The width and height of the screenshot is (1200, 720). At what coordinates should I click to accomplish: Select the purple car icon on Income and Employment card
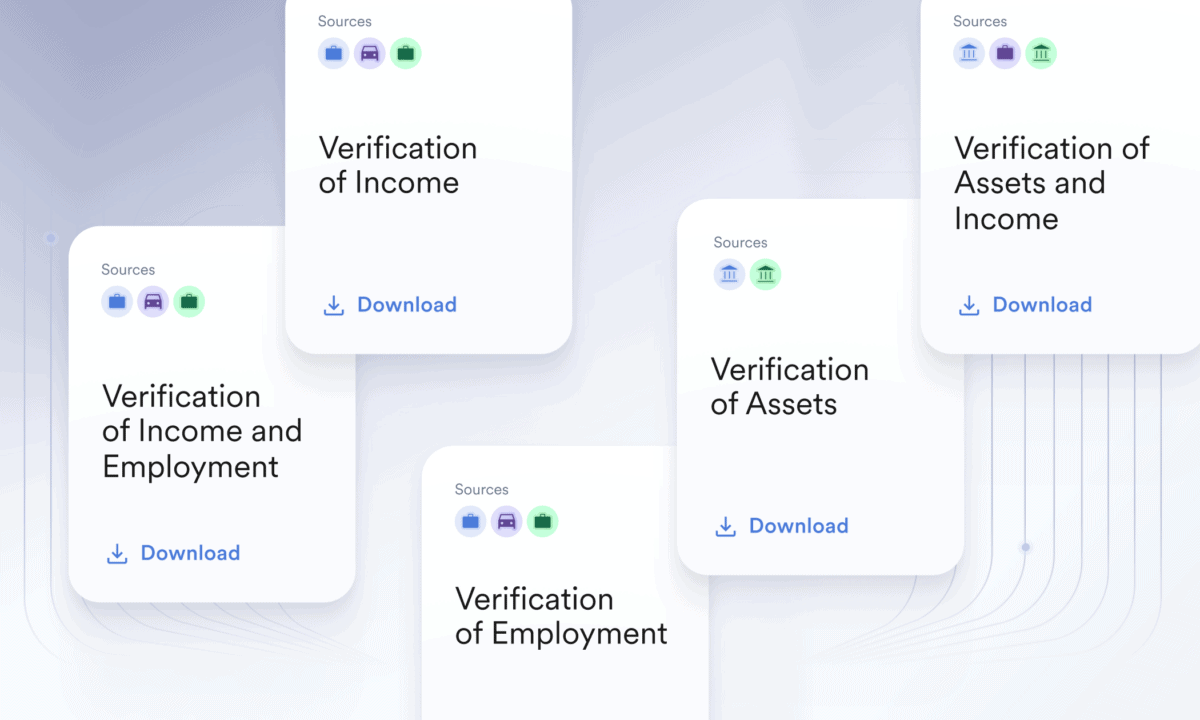coord(153,301)
